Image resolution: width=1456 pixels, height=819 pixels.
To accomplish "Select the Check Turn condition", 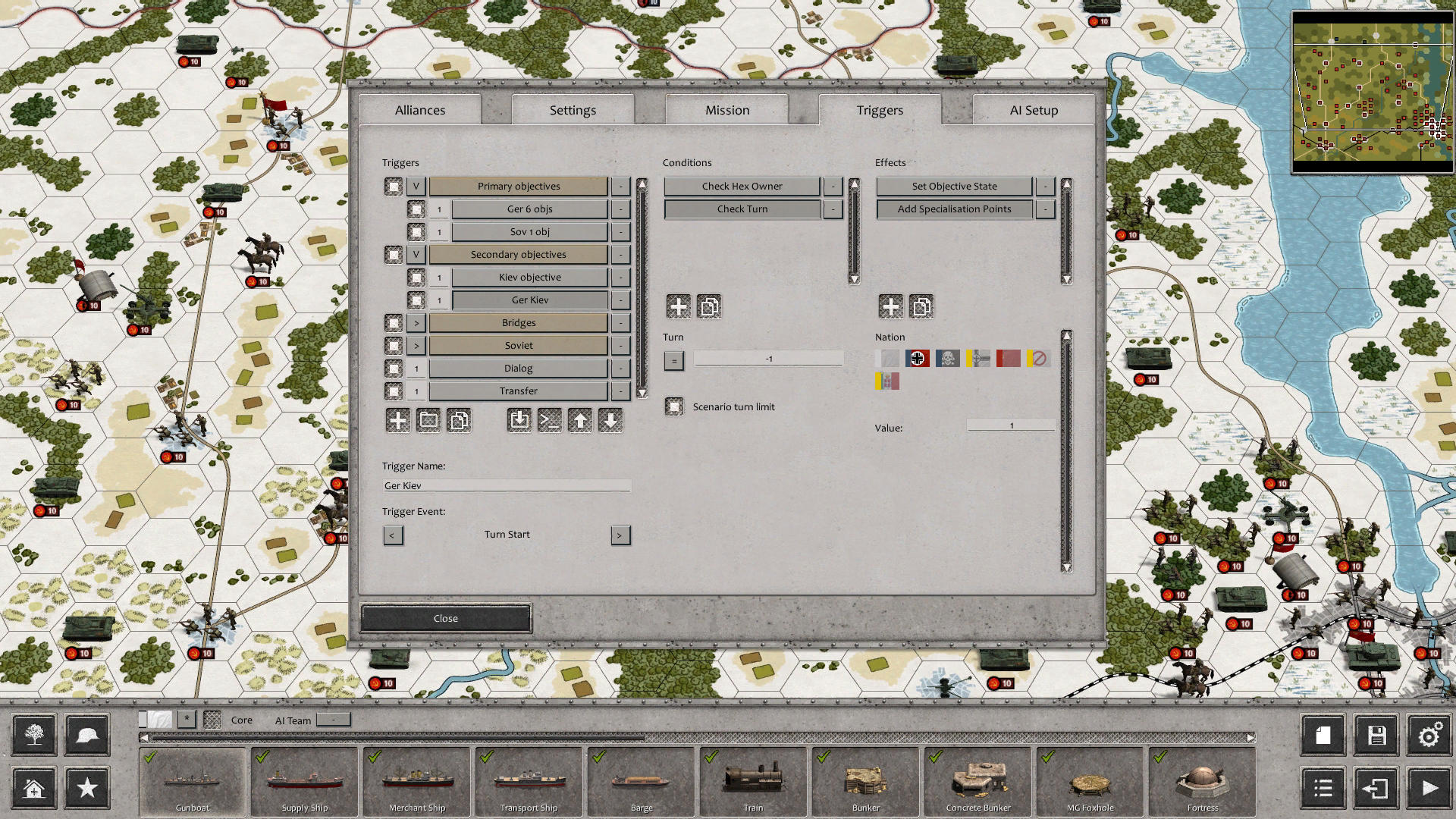I will tap(742, 209).
